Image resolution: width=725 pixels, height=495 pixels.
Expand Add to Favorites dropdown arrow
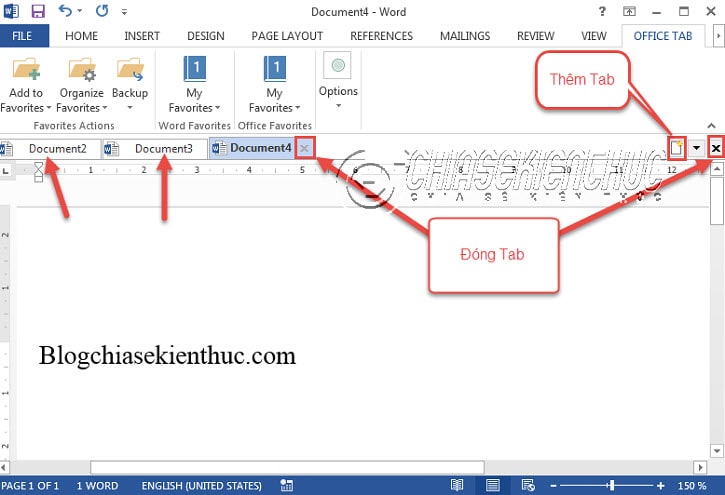tap(49, 108)
